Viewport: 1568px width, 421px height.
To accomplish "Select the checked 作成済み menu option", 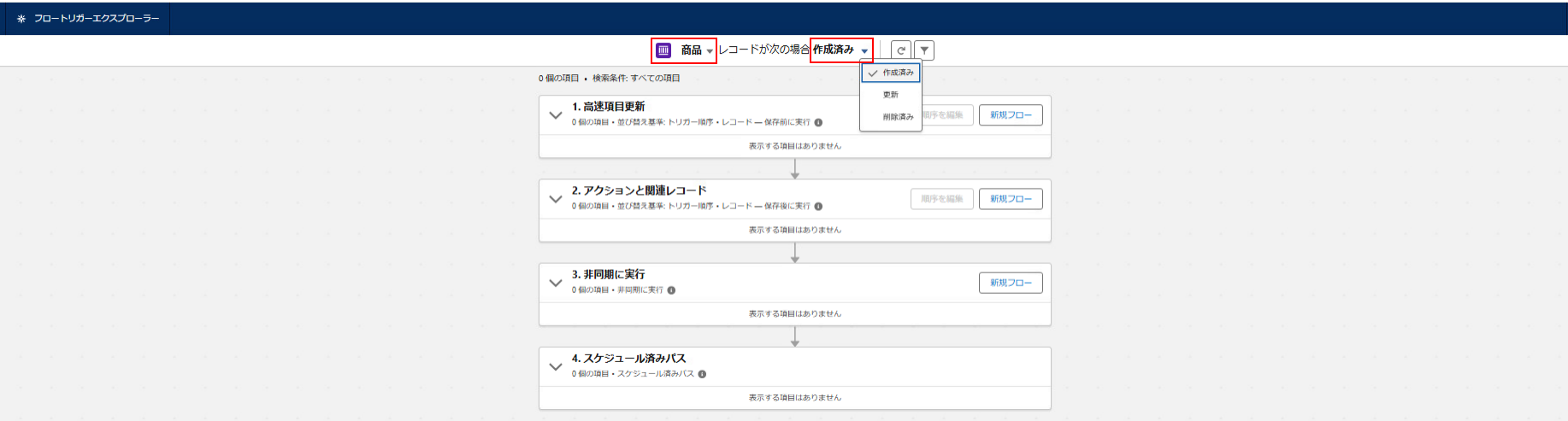I will pos(891,73).
